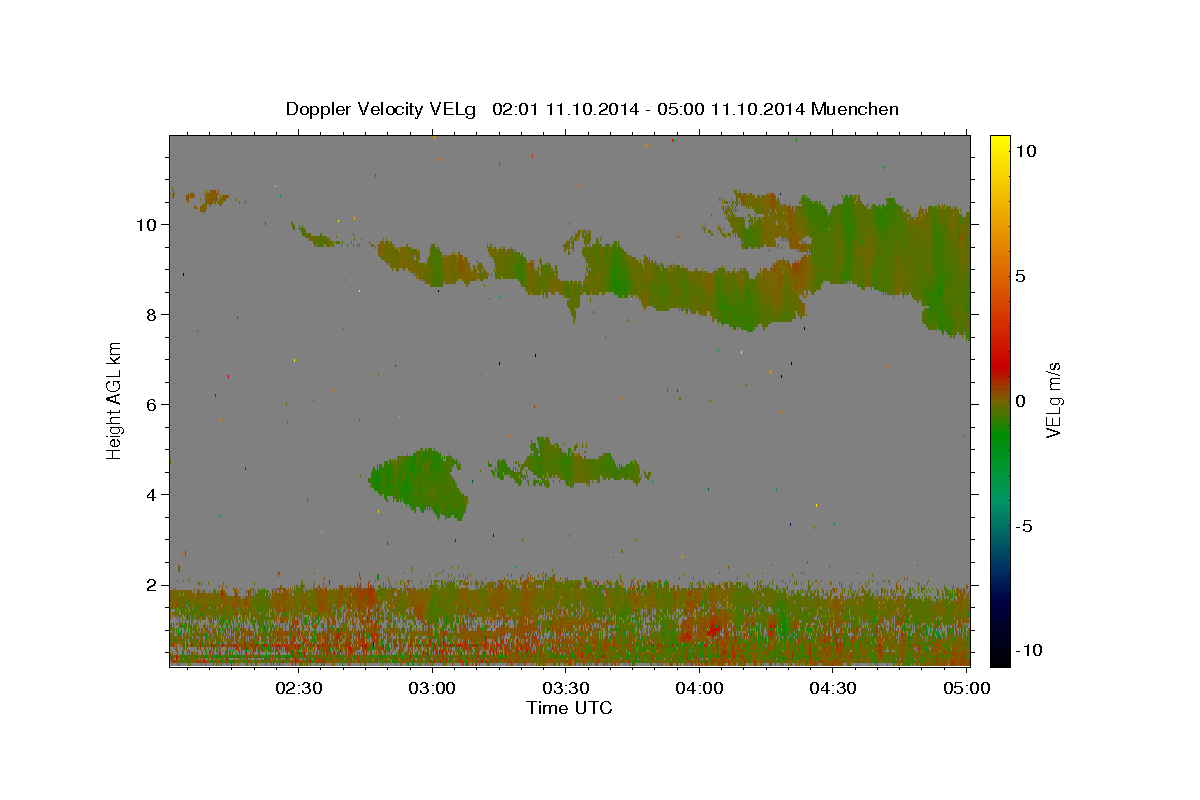Select the 03:30 time tick label
1200x800 pixels.
click(565, 688)
